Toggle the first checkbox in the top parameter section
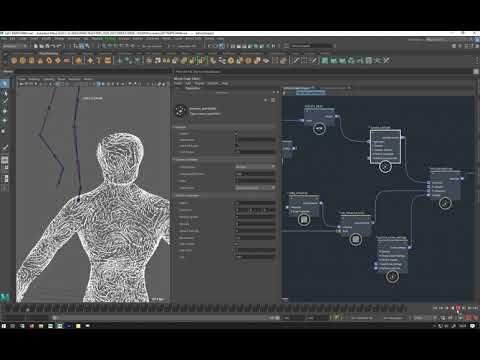This screenshot has width=480, height=360. point(236,133)
